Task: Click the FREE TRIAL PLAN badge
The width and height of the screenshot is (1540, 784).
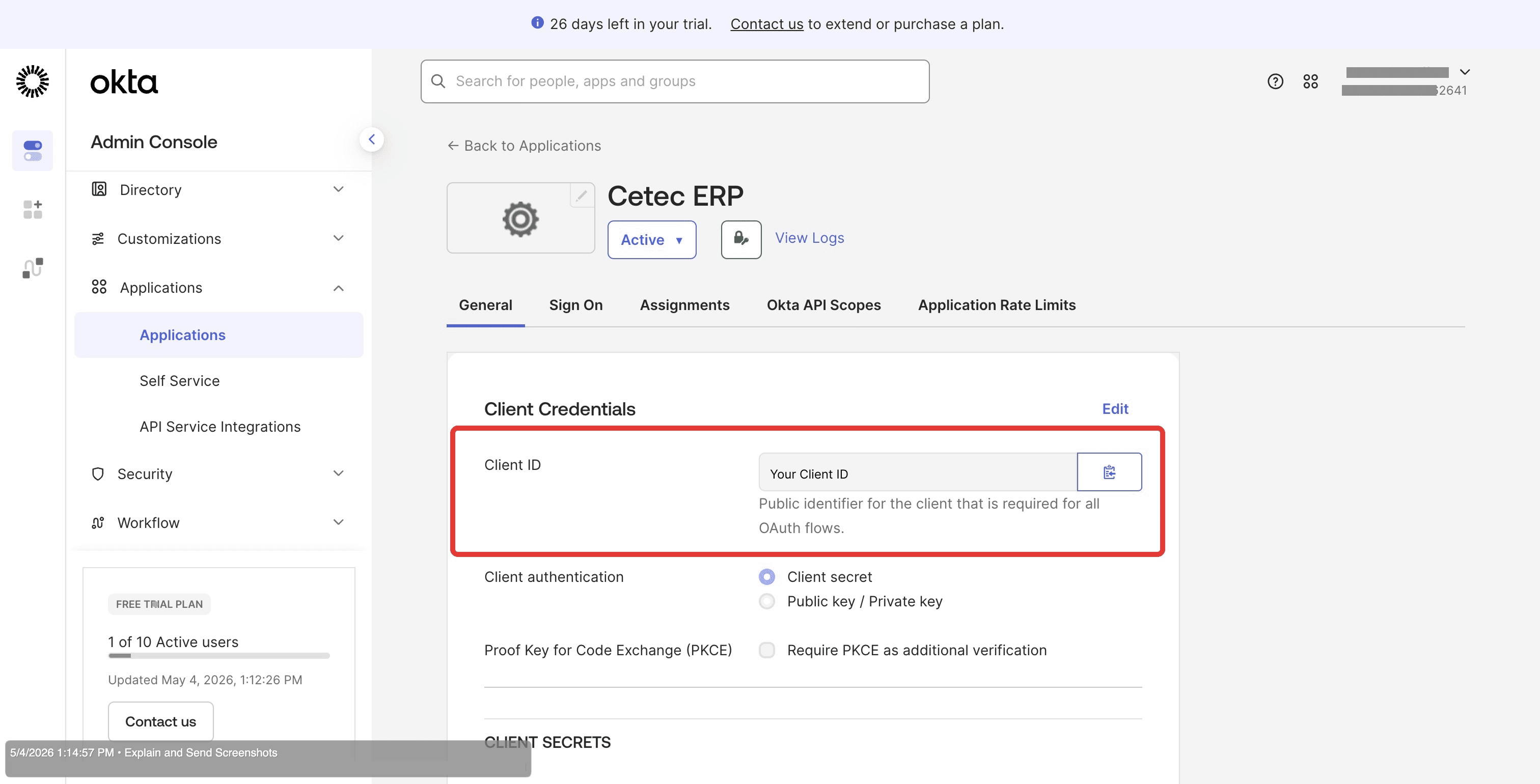Action: pyautogui.click(x=159, y=604)
